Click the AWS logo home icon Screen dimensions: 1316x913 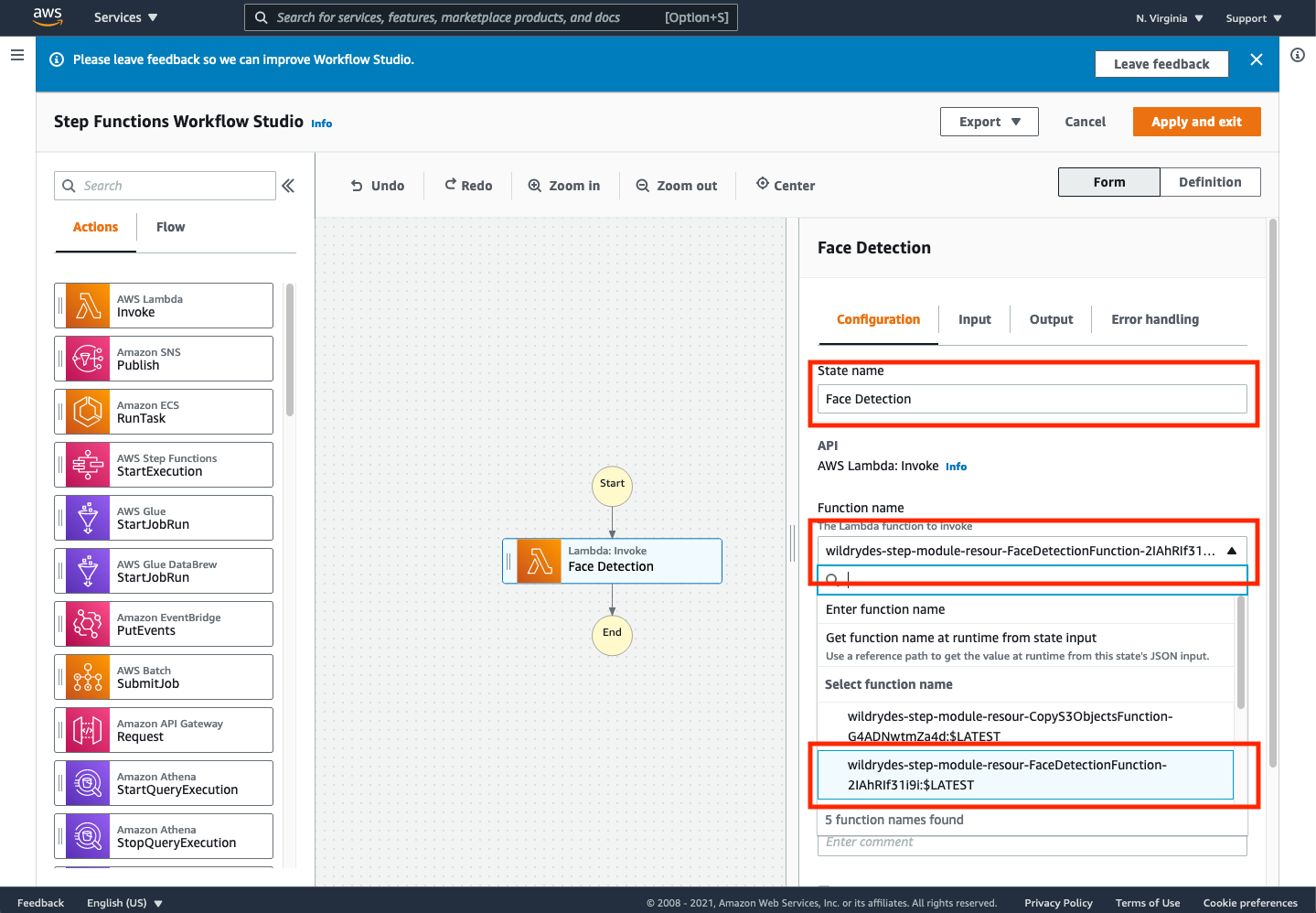point(48,16)
